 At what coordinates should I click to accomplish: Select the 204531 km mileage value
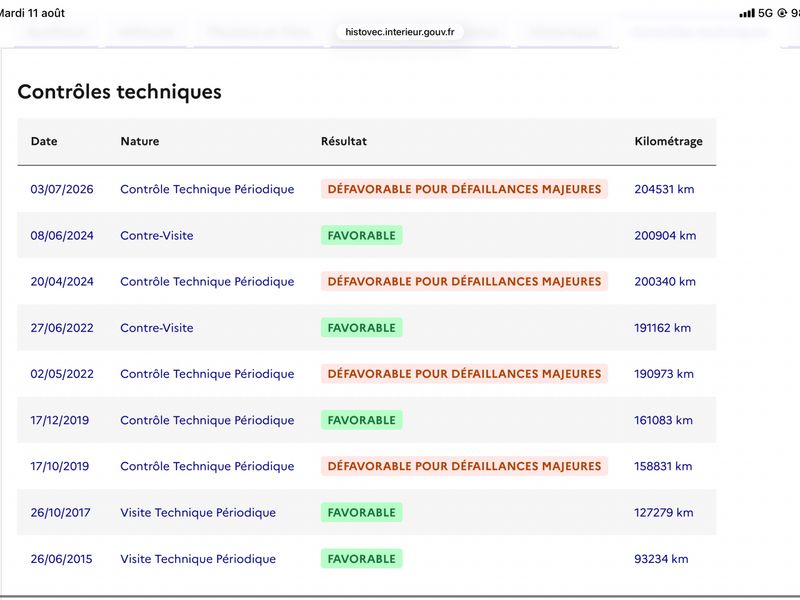664,189
